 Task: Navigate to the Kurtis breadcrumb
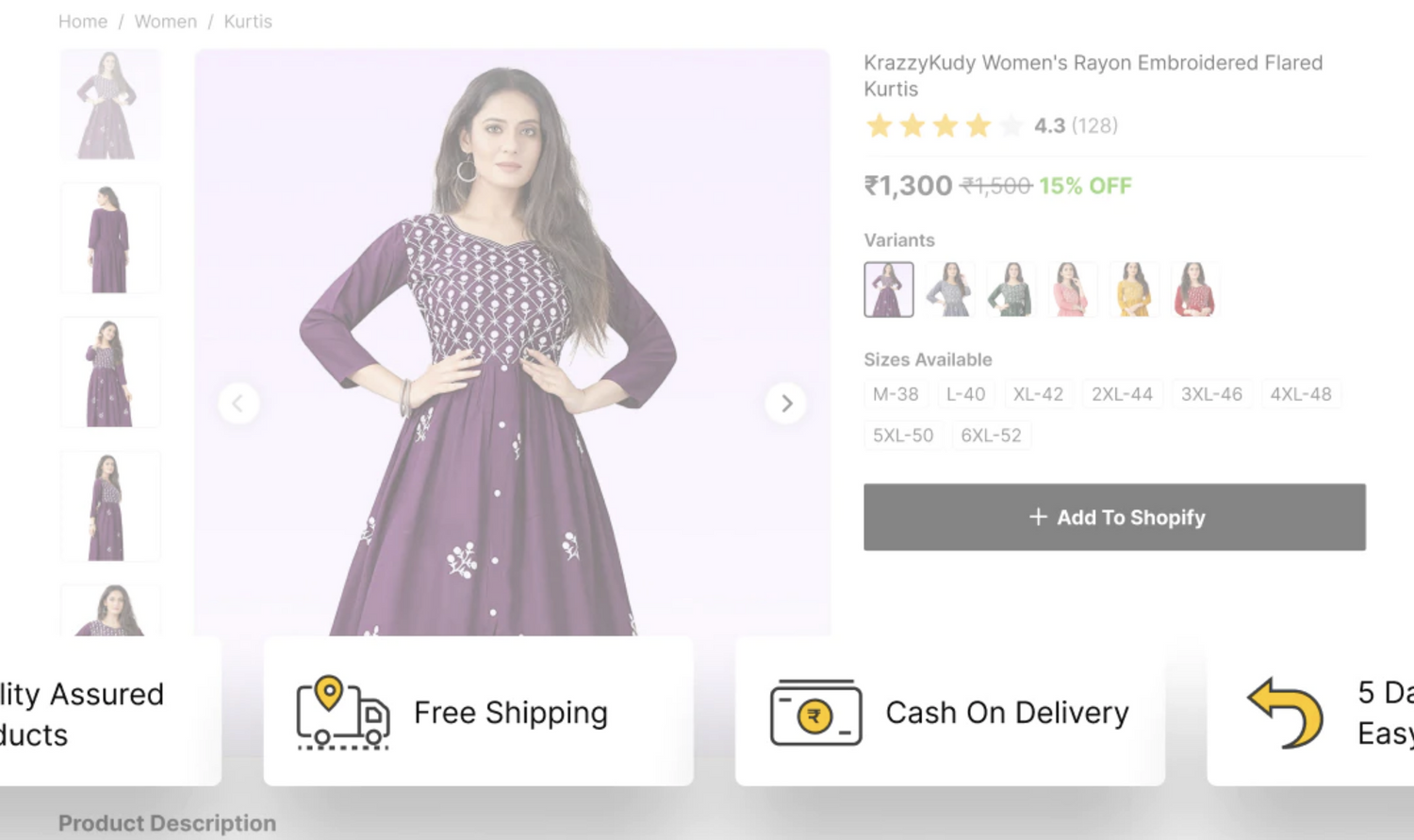pos(248,22)
